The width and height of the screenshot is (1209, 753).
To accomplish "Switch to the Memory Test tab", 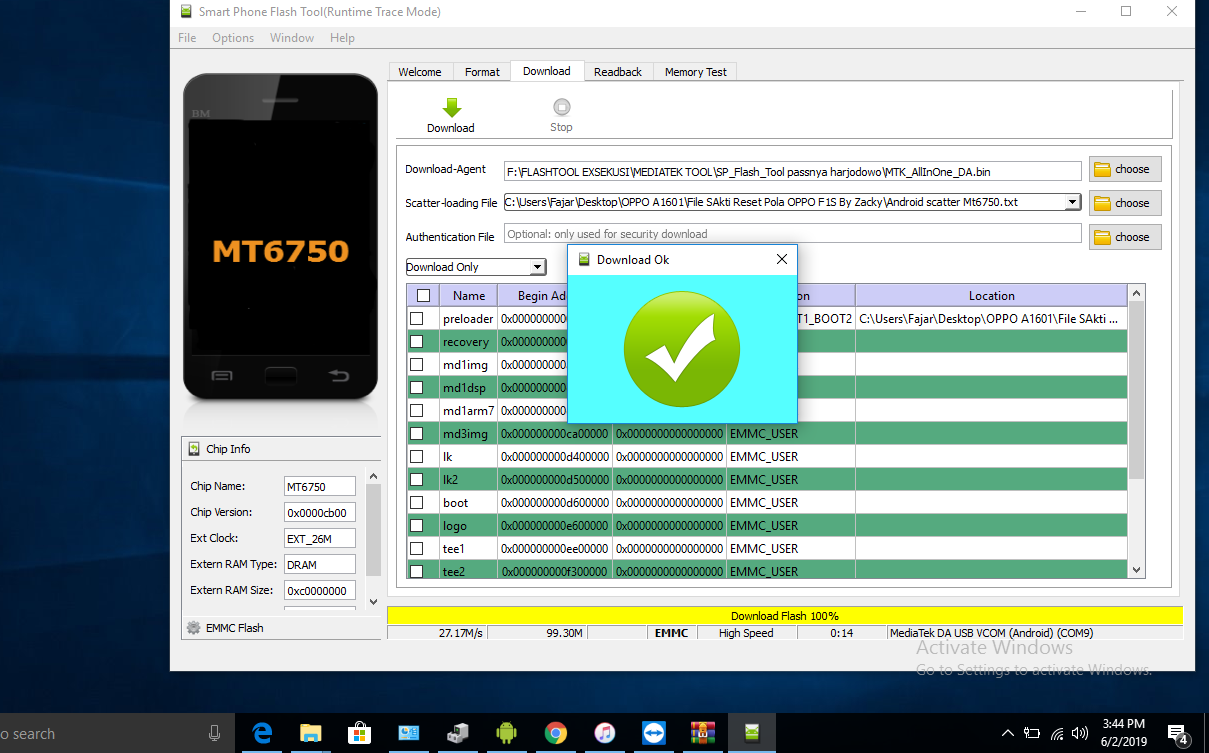I will (696, 72).
